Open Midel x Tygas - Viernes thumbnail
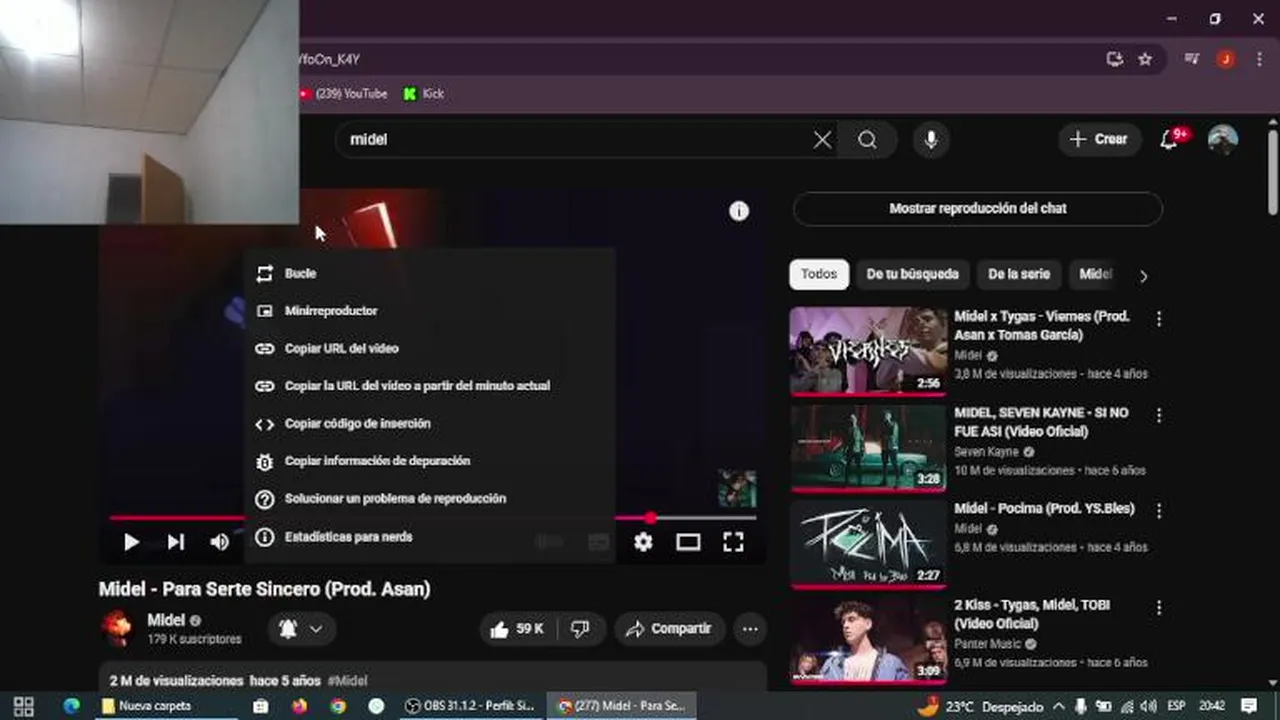This screenshot has height=720, width=1280. click(868, 351)
